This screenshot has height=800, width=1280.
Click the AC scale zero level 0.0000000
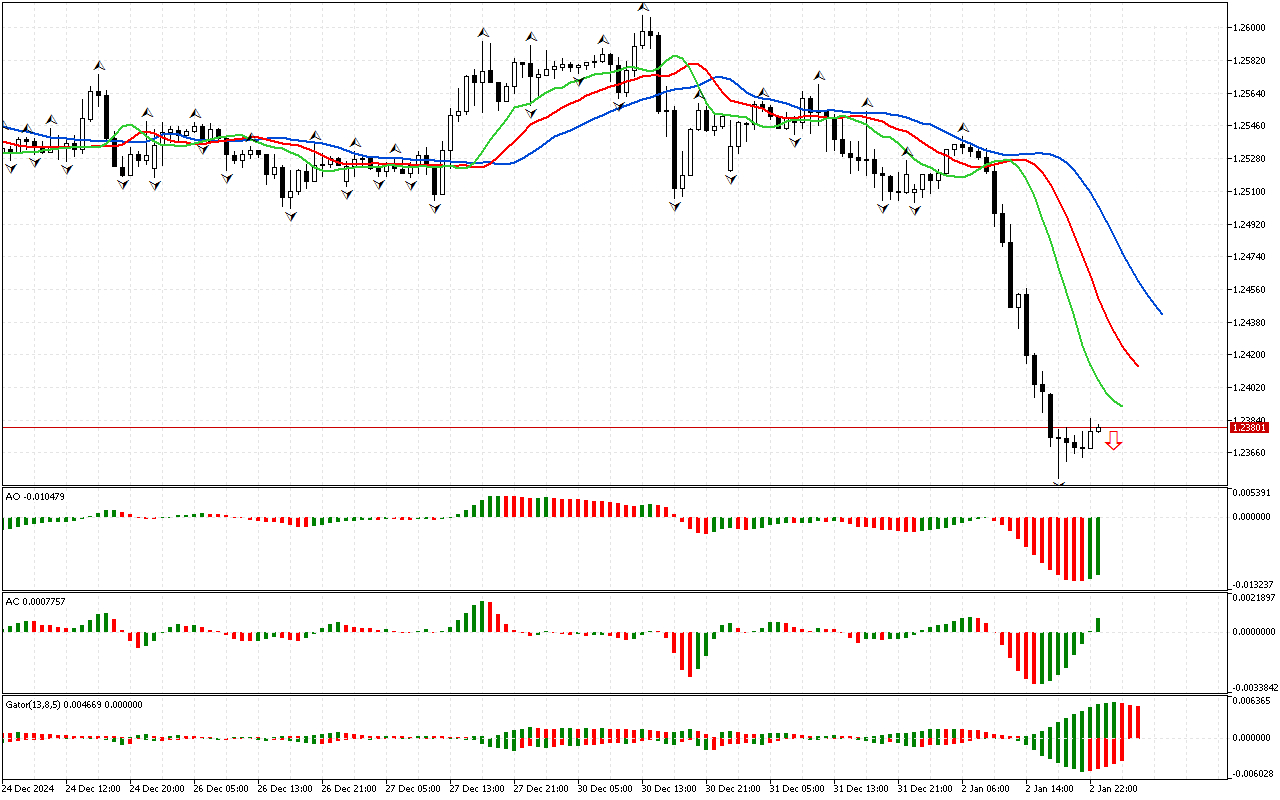point(1254,632)
